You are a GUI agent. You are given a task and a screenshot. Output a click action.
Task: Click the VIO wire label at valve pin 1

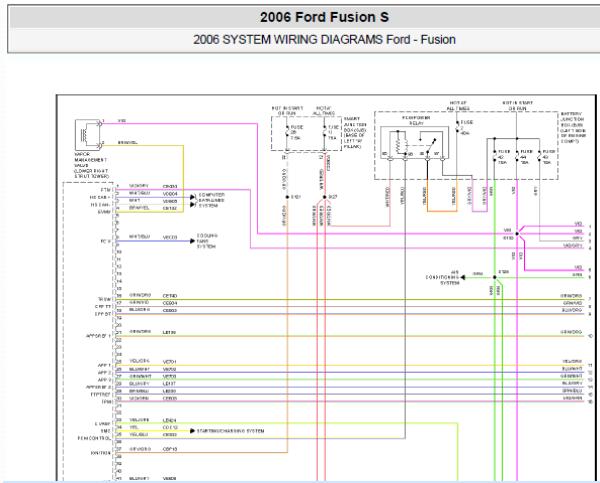(122, 121)
